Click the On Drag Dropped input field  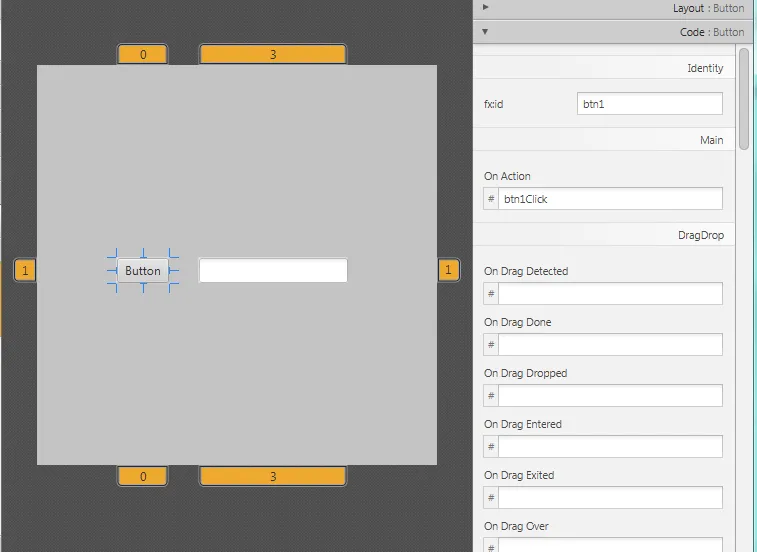click(610, 396)
